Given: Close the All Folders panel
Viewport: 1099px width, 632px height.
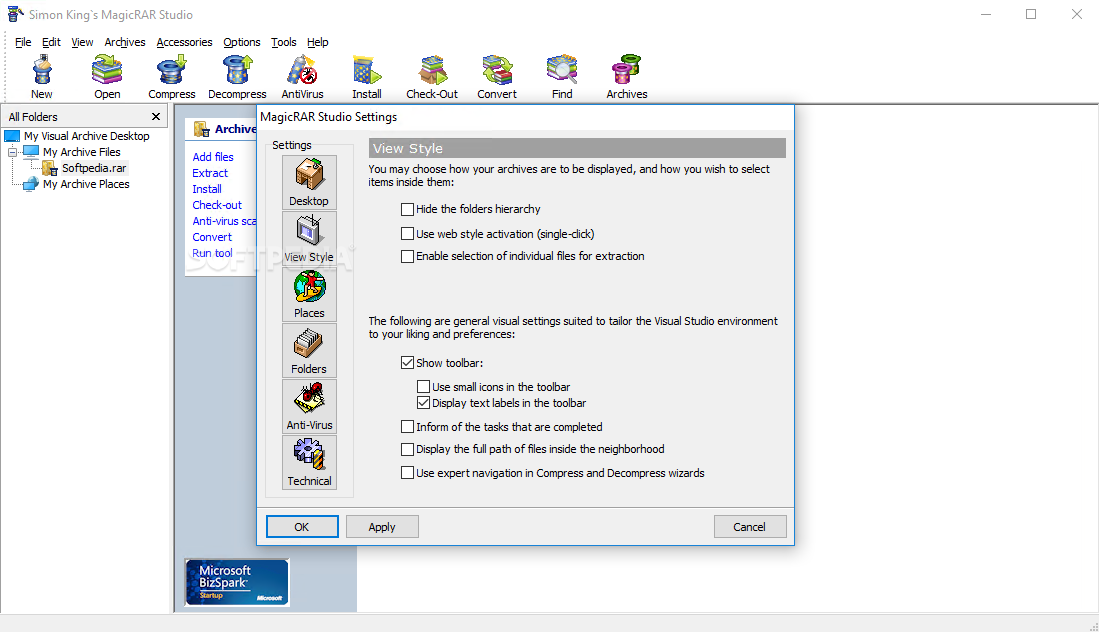Looking at the screenshot, I should point(156,116).
